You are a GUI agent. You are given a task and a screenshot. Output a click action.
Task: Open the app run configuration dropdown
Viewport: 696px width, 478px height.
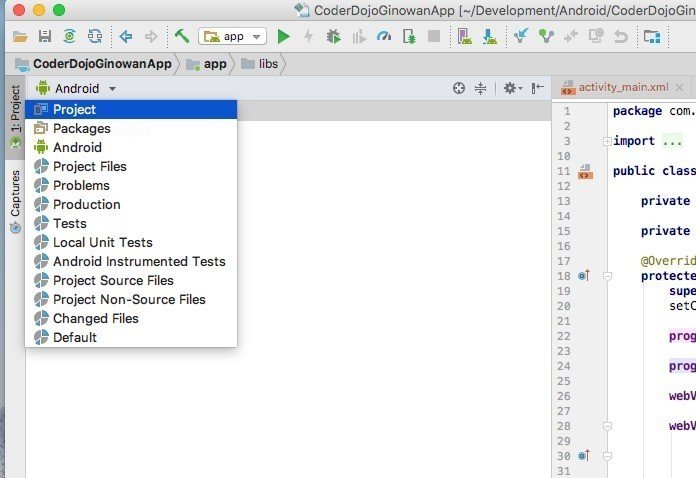(x=233, y=36)
